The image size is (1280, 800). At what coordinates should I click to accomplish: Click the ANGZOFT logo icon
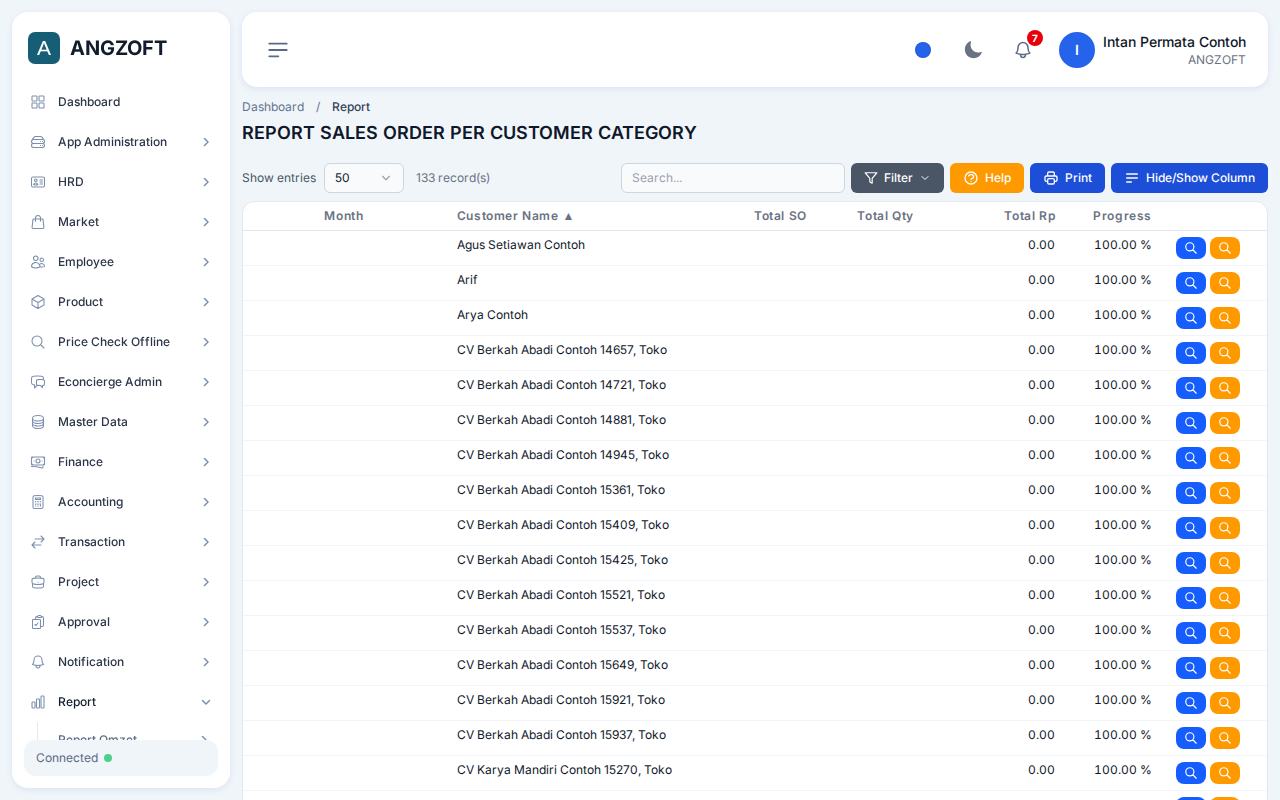[44, 48]
